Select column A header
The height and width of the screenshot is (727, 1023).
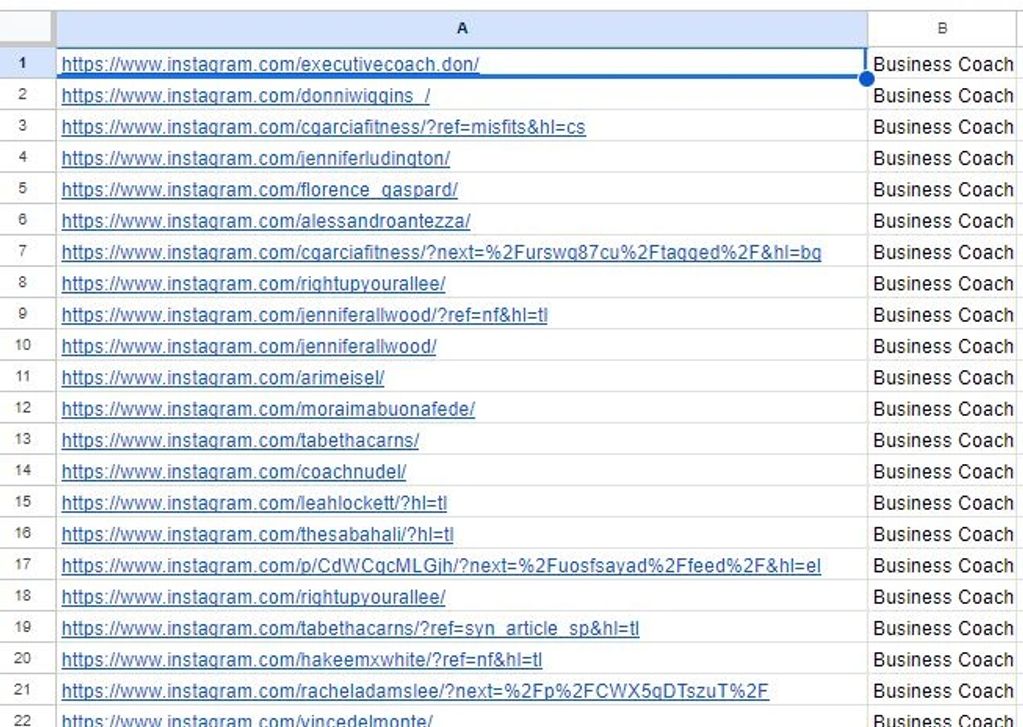pyautogui.click(x=461, y=29)
